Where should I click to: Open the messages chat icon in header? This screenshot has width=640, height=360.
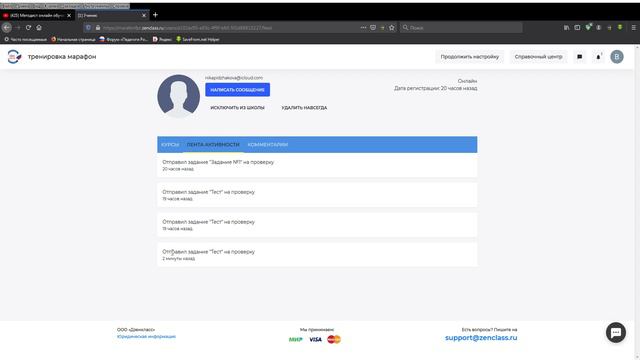pos(580,57)
